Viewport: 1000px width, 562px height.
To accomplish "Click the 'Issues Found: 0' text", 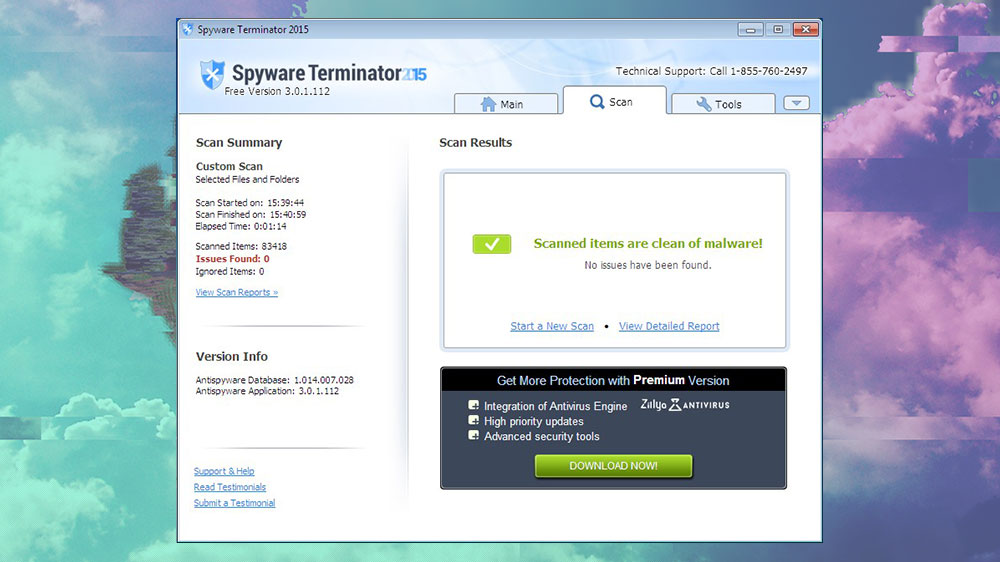I will click(232, 258).
